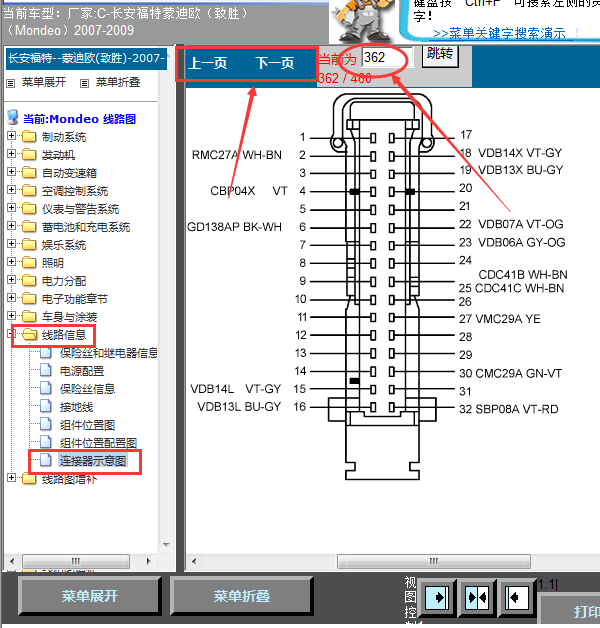Viewport: 600px width, 628px height.
Task: Expand the 线路图增补 tree node
Action: click(12, 478)
